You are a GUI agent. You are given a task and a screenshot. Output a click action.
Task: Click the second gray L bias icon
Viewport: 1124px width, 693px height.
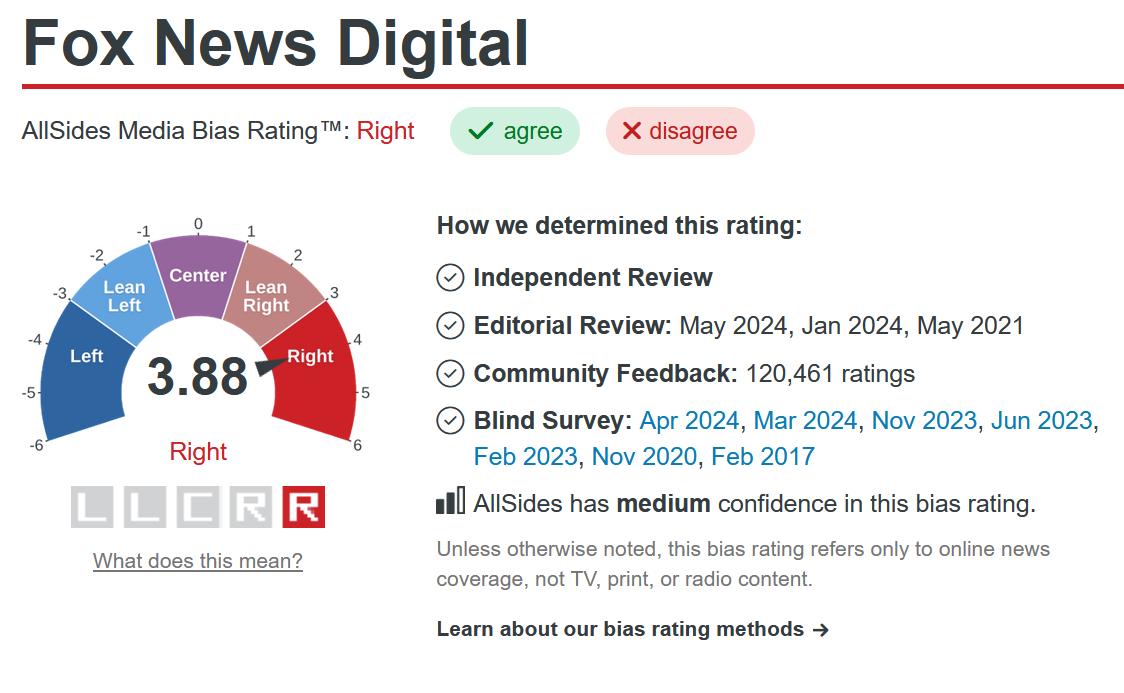click(x=145, y=507)
